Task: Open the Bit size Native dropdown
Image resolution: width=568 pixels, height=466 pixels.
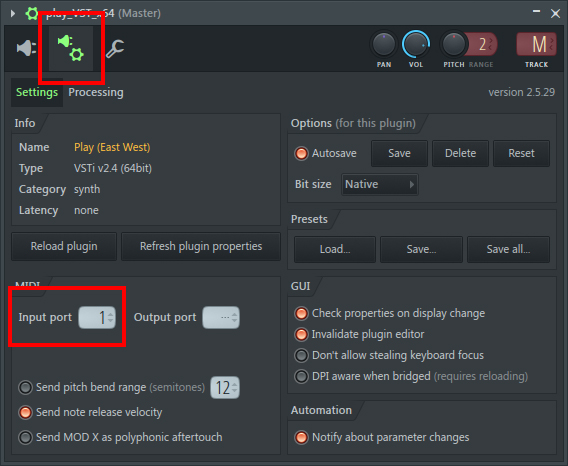Action: (x=379, y=184)
